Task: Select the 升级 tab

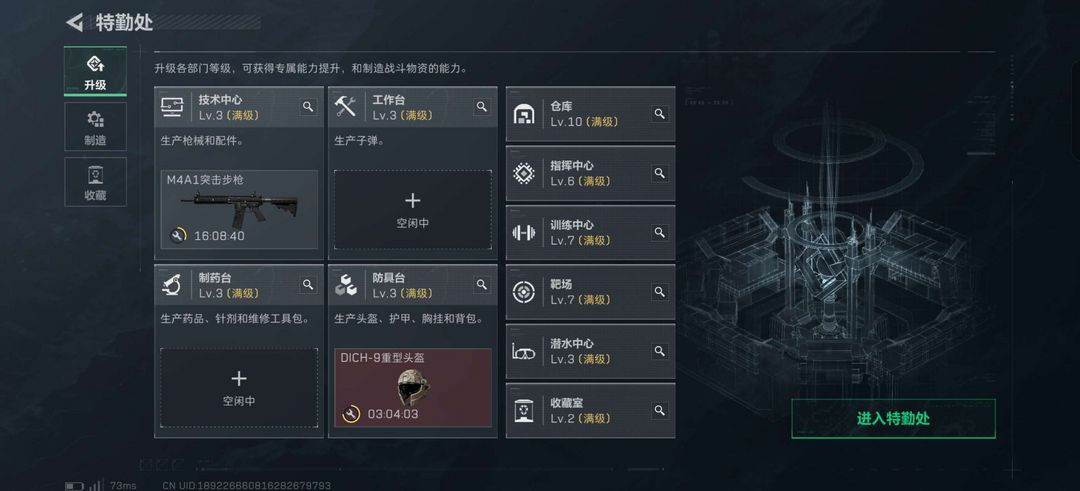Action: pyautogui.click(x=95, y=72)
